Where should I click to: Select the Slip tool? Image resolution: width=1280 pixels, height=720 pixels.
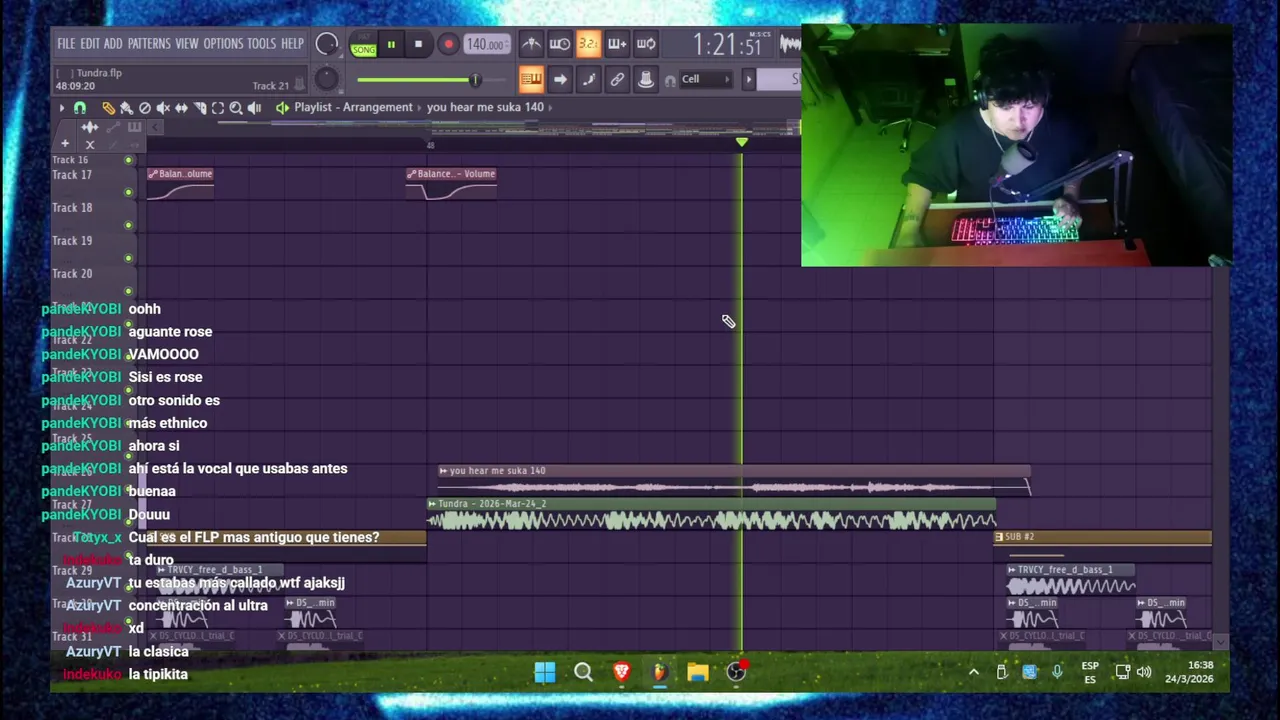[x=181, y=108]
